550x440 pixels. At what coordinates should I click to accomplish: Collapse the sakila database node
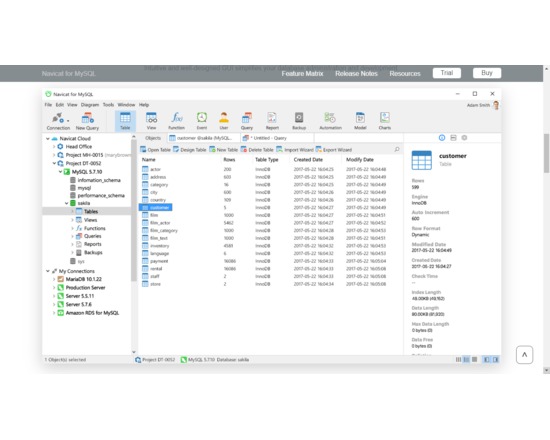pyautogui.click(x=66, y=203)
